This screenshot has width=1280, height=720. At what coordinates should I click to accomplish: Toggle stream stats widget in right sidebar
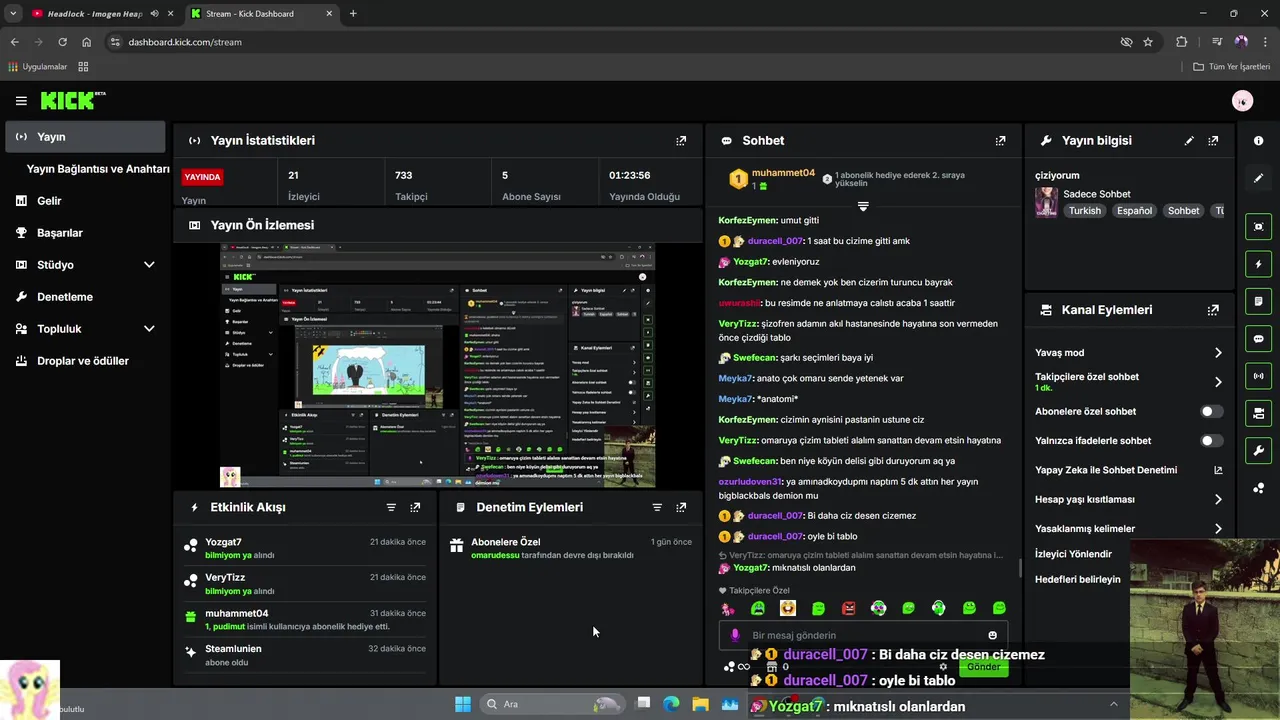click(1259, 376)
